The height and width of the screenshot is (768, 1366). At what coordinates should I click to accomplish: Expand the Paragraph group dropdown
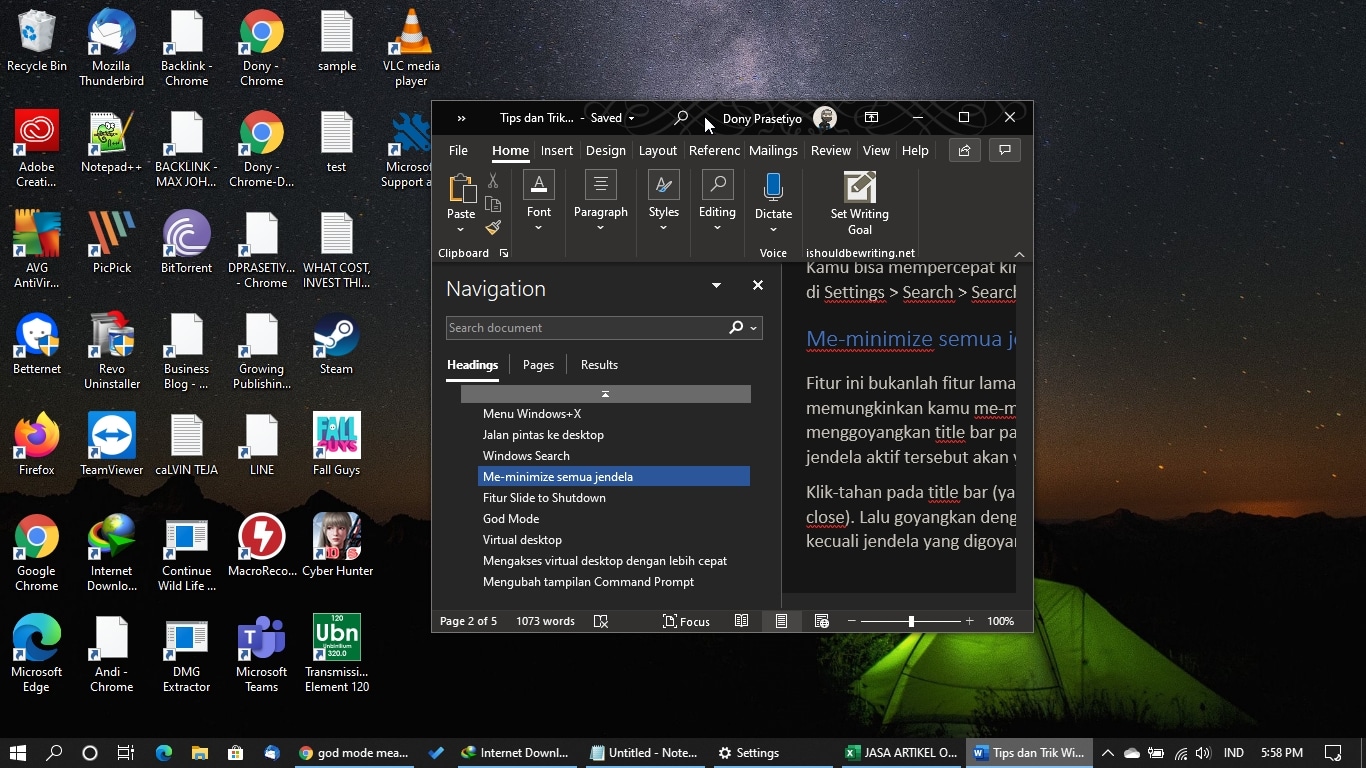[600, 228]
